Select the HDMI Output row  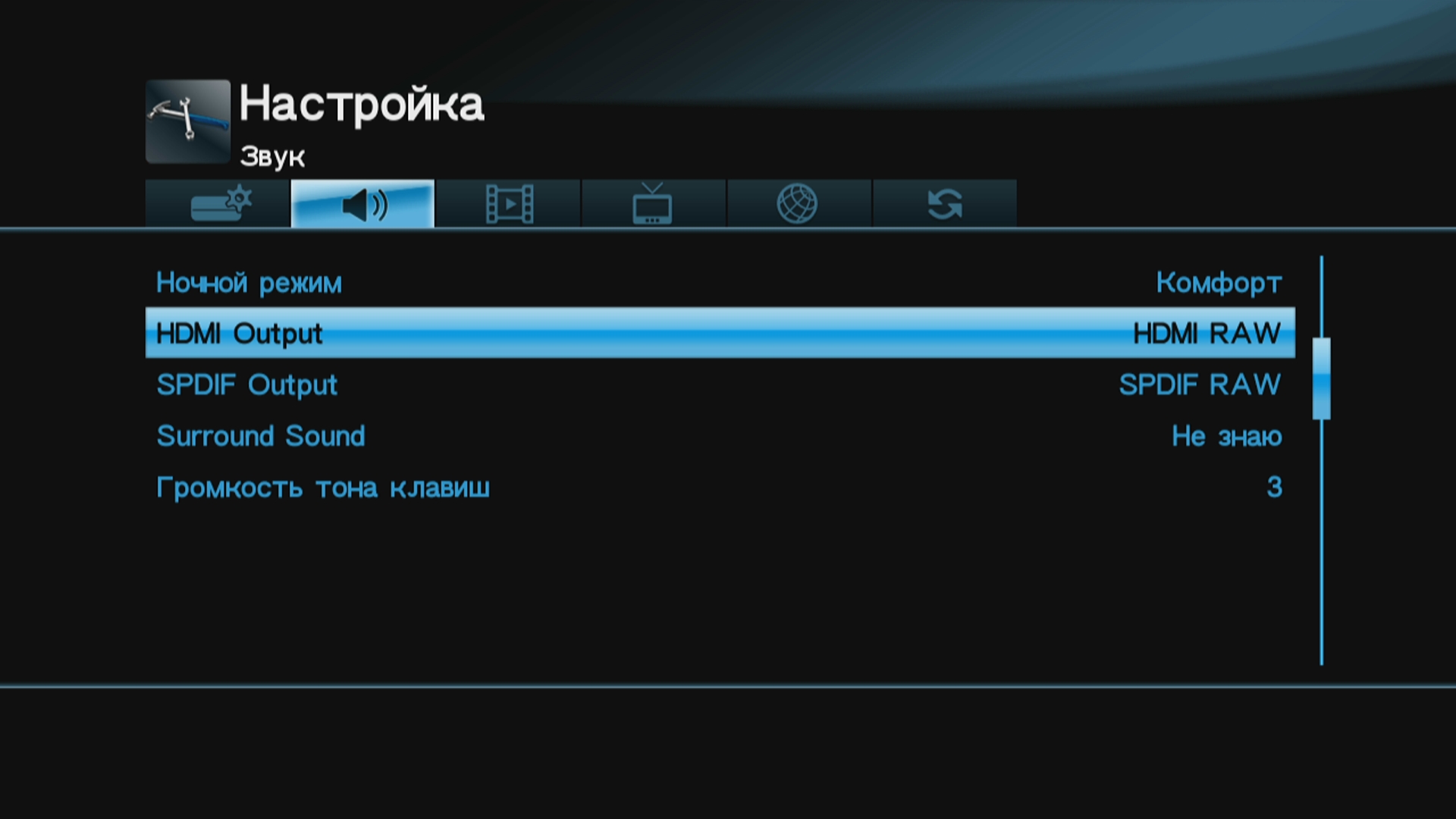(x=720, y=333)
